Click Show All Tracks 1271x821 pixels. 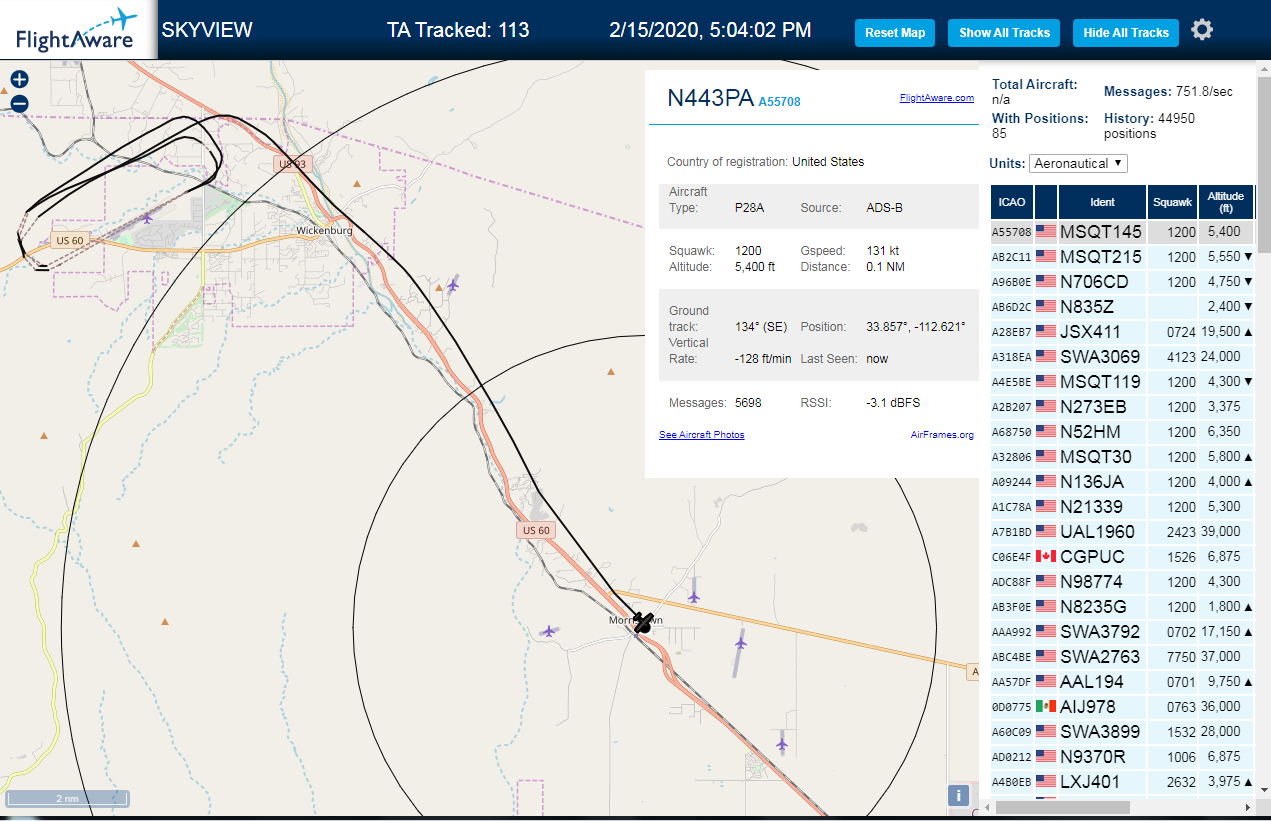click(1004, 33)
